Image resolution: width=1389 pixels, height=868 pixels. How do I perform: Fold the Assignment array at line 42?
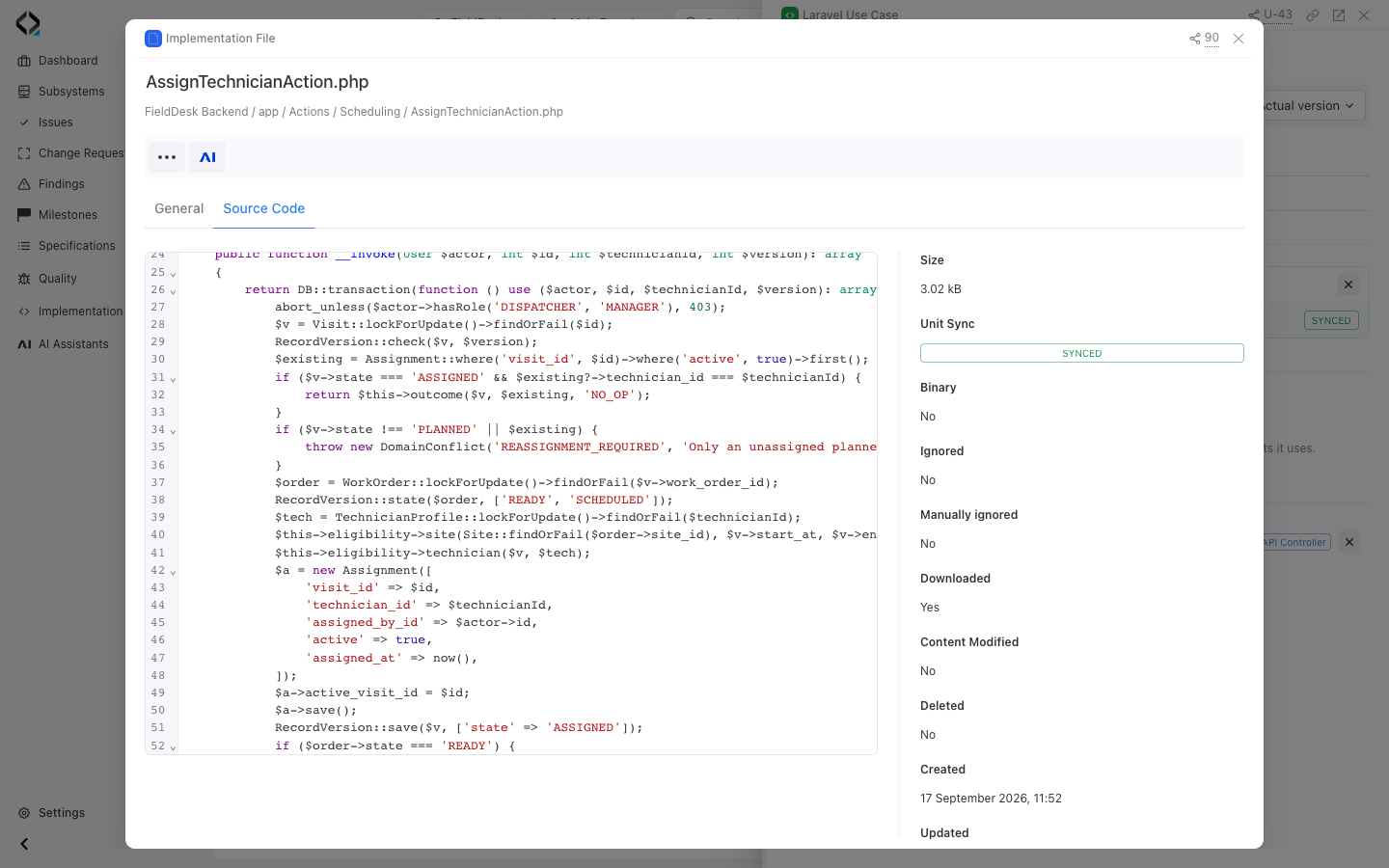click(x=173, y=571)
